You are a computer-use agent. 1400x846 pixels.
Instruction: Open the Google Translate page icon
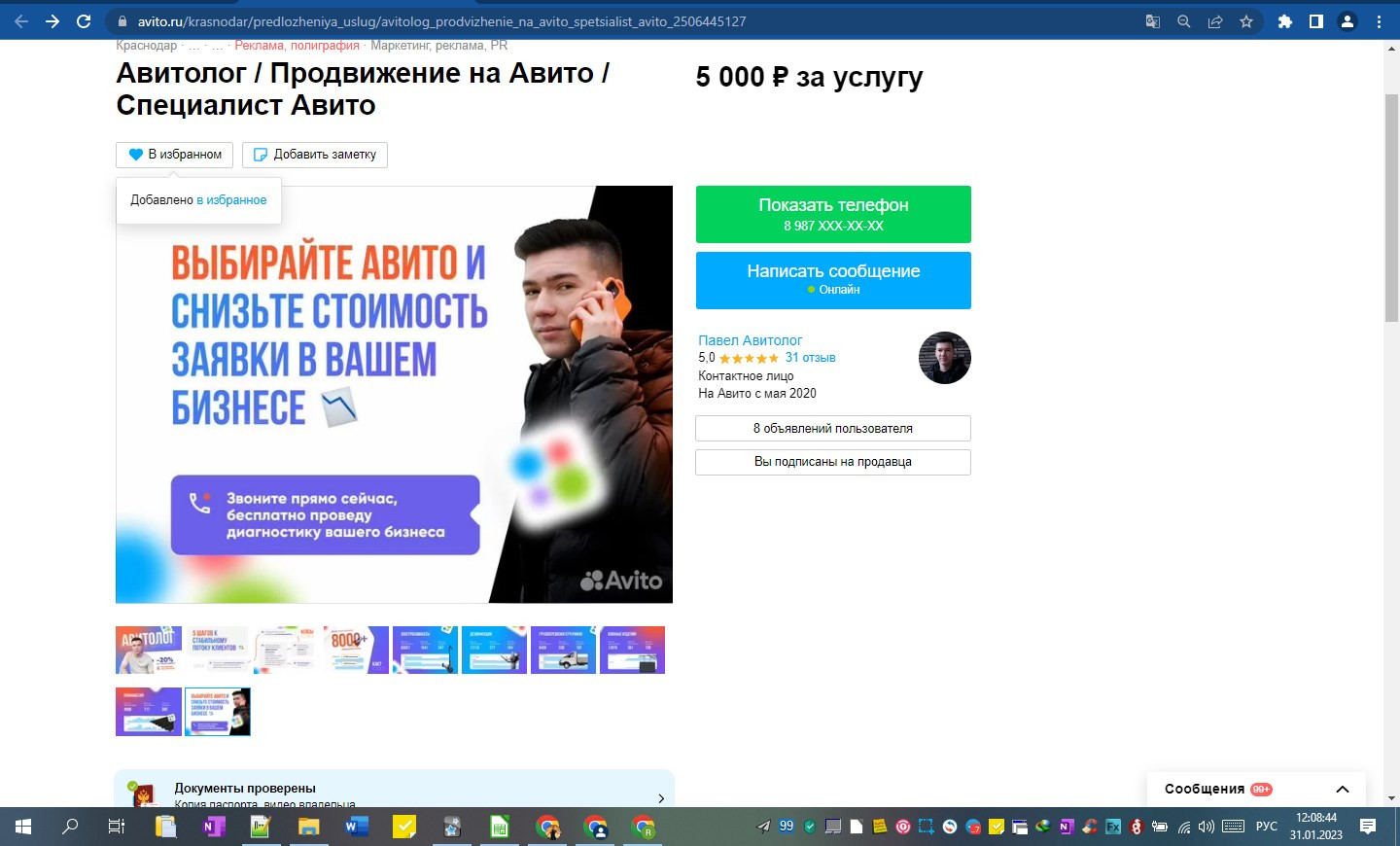coord(1153,21)
